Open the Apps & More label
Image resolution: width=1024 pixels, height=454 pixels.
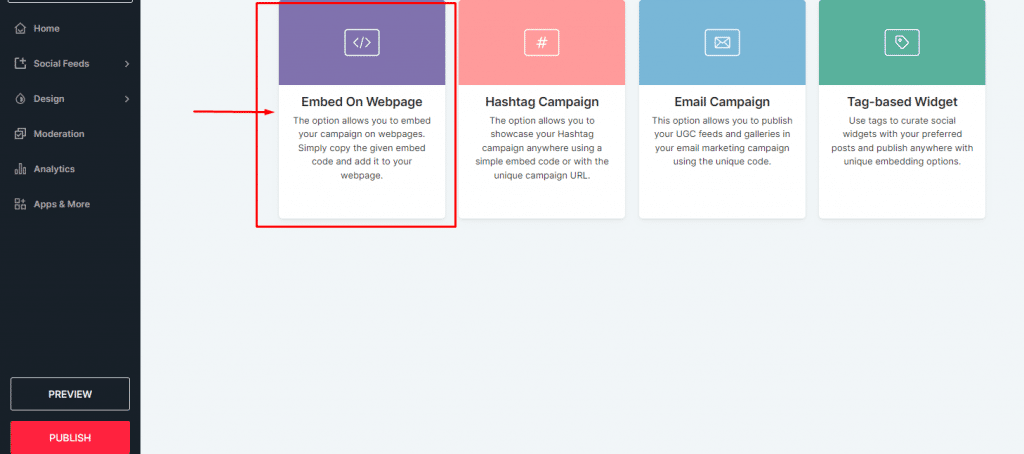[61, 204]
